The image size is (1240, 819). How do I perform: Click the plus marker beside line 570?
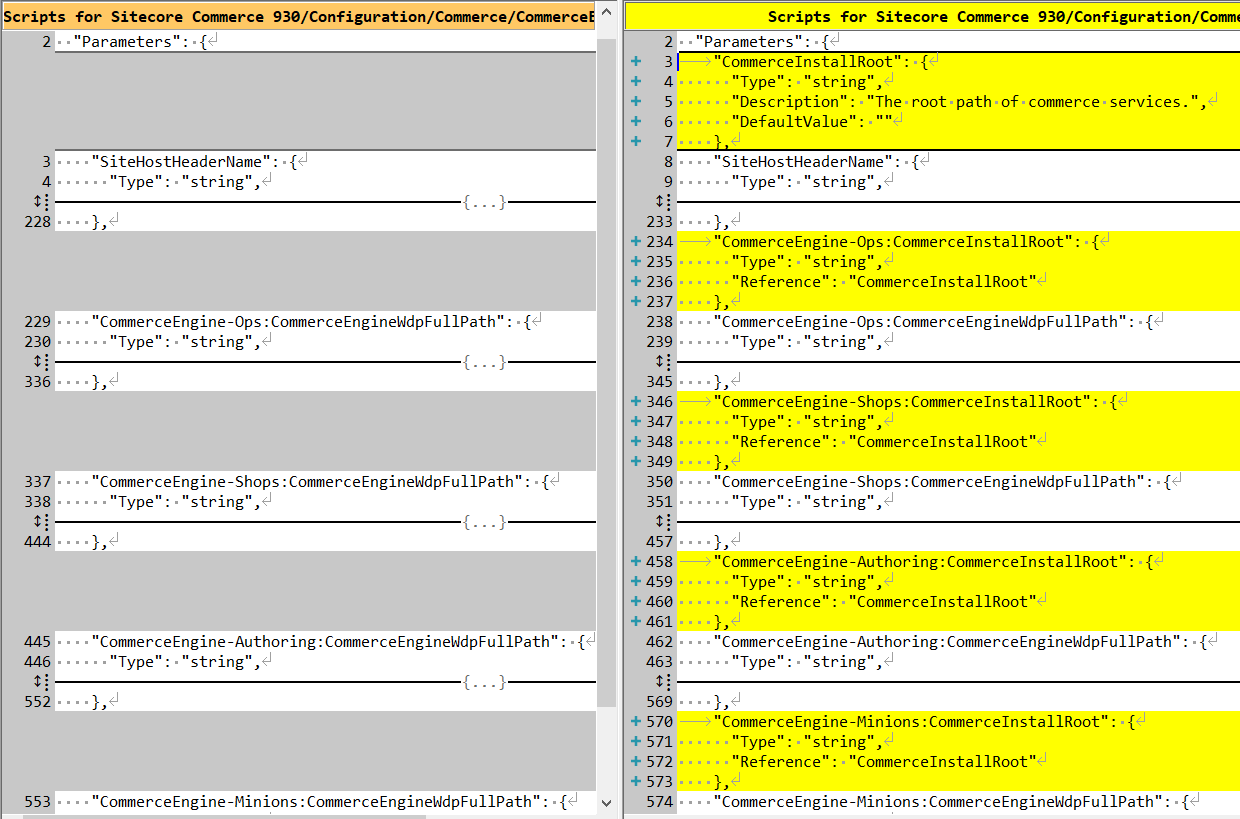point(636,722)
